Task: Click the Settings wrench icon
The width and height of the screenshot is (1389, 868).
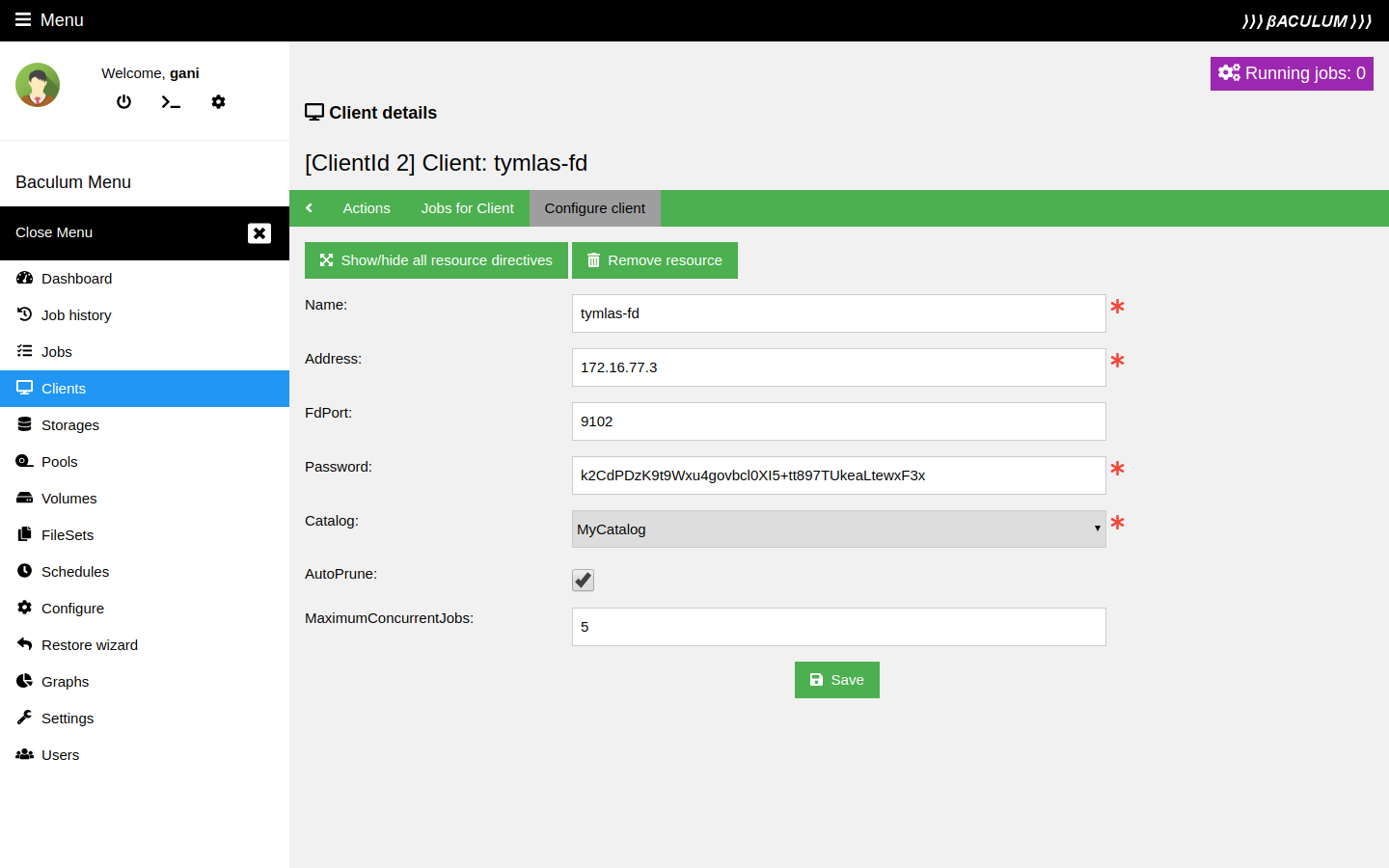Action: coord(24,718)
